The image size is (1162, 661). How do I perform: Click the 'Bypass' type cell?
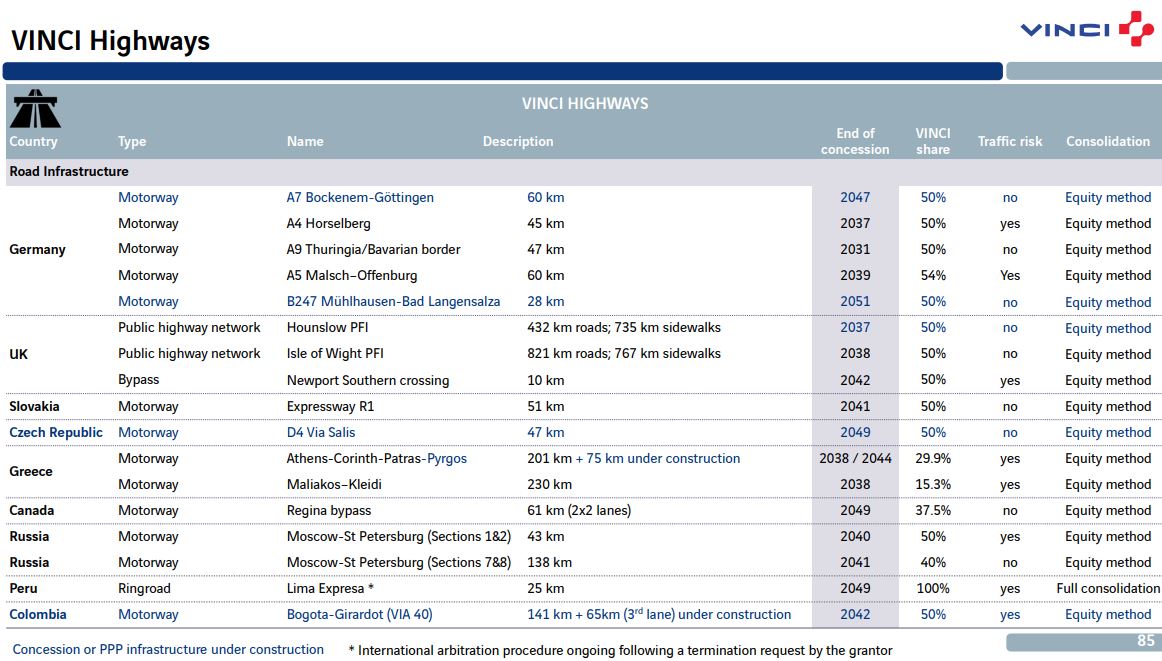pos(139,379)
